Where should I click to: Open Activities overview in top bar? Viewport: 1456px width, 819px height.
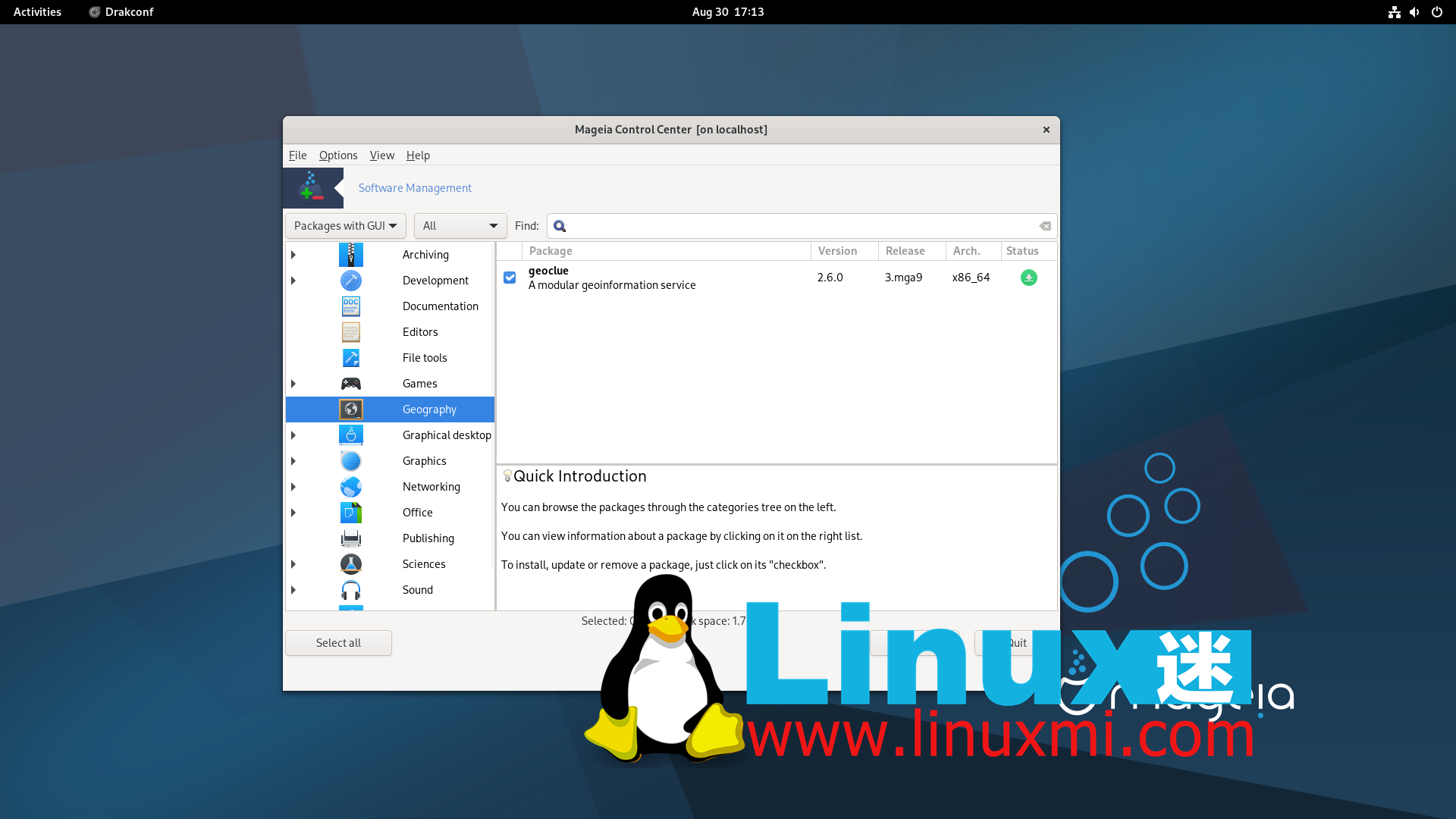[x=37, y=12]
